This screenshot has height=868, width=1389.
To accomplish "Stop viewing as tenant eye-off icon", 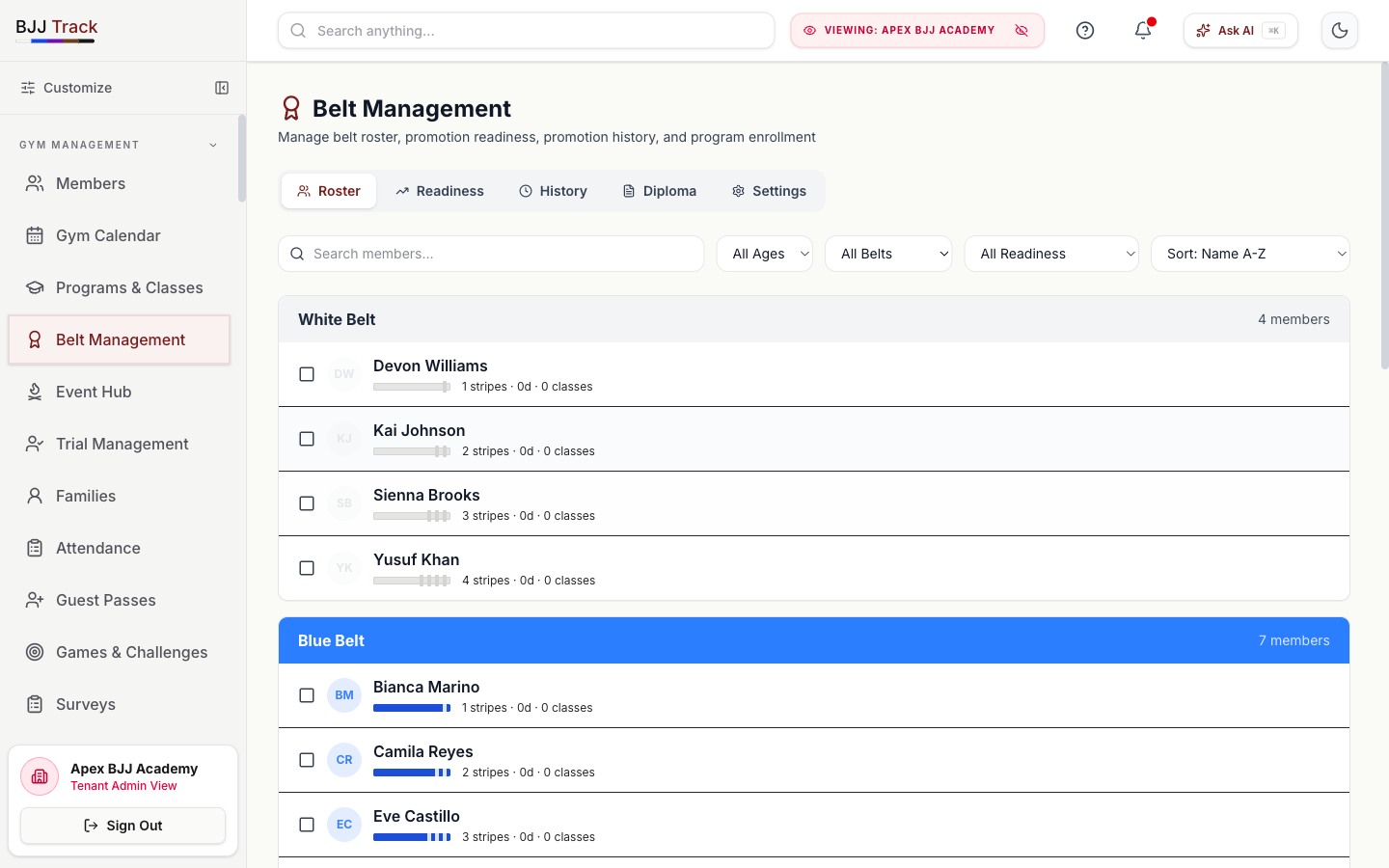I will (1021, 31).
